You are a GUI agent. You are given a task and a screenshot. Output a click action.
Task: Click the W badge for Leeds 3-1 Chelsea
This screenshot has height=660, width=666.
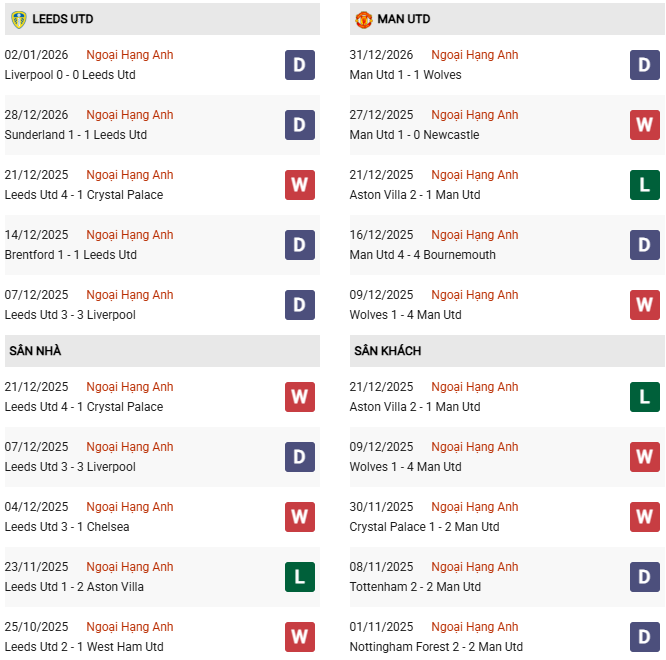coord(300,517)
